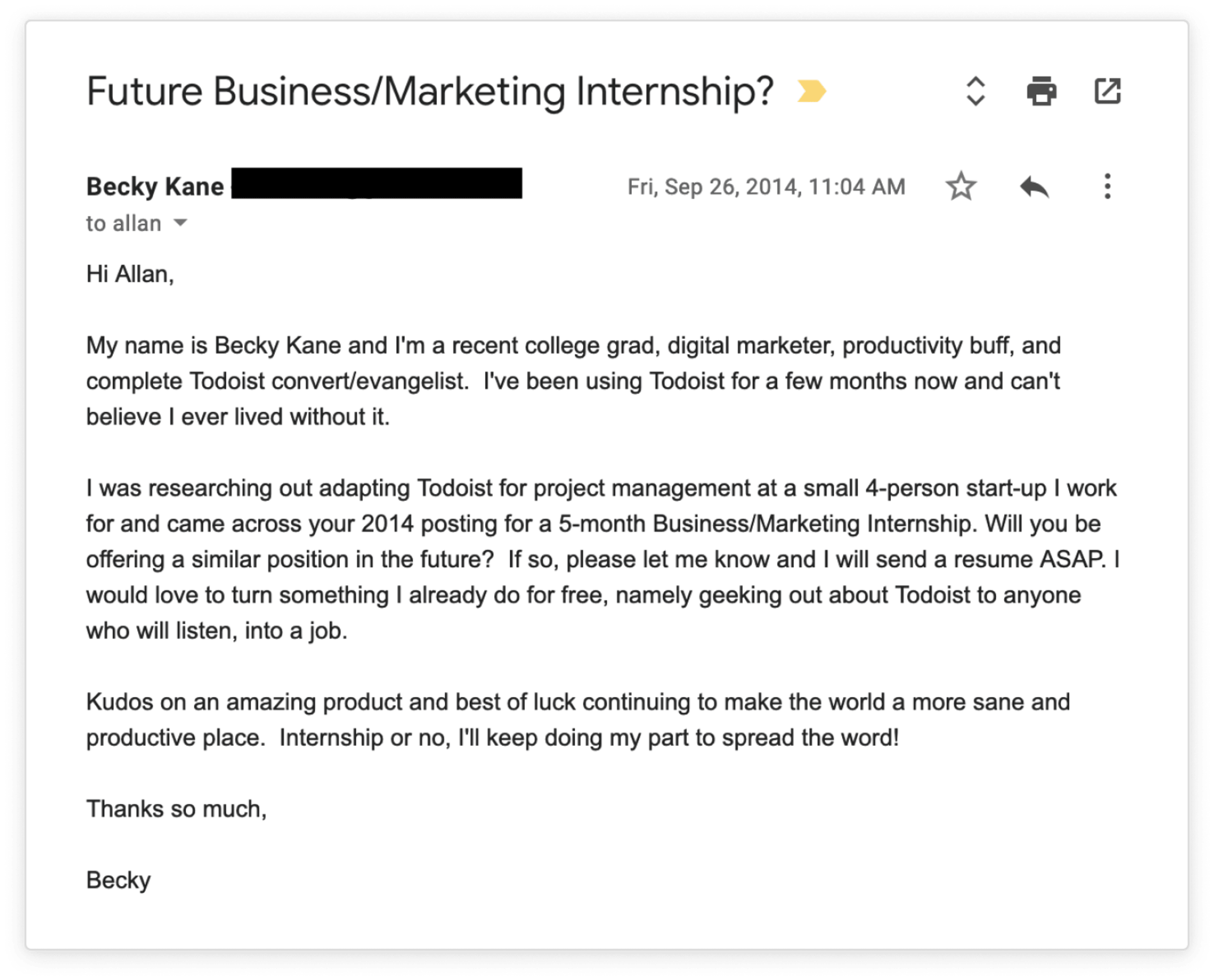Unstar the email using the star outline
1214x980 pixels.
click(961, 186)
